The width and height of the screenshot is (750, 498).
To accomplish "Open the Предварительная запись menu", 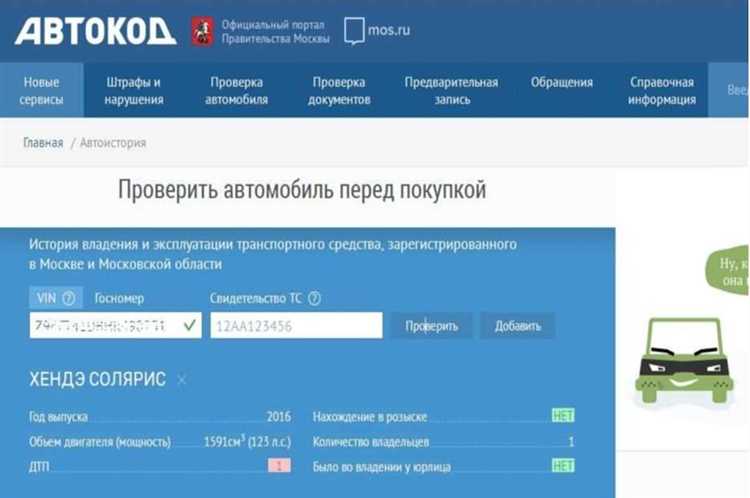I will (x=452, y=90).
